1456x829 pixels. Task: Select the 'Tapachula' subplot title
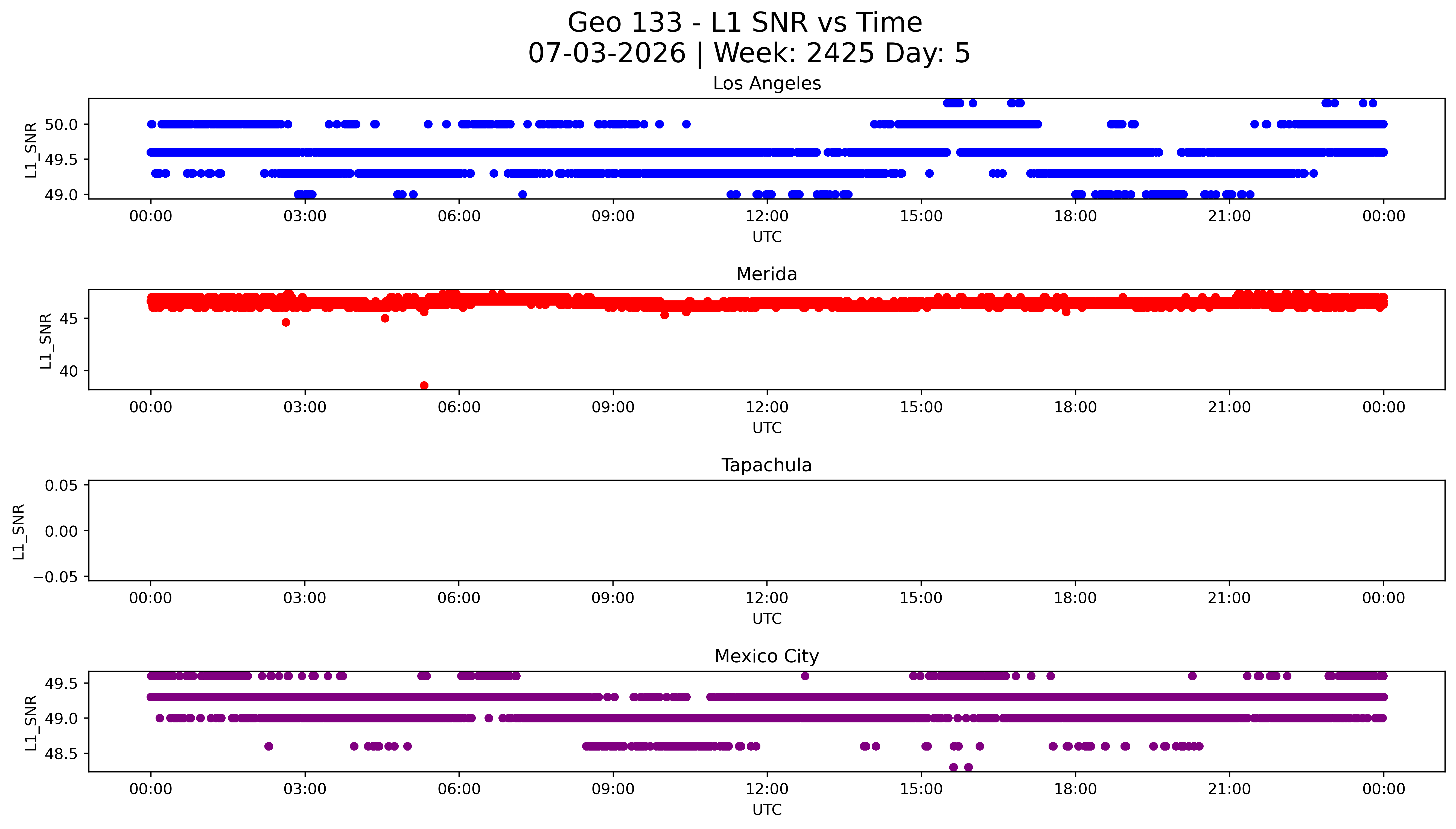click(x=766, y=465)
